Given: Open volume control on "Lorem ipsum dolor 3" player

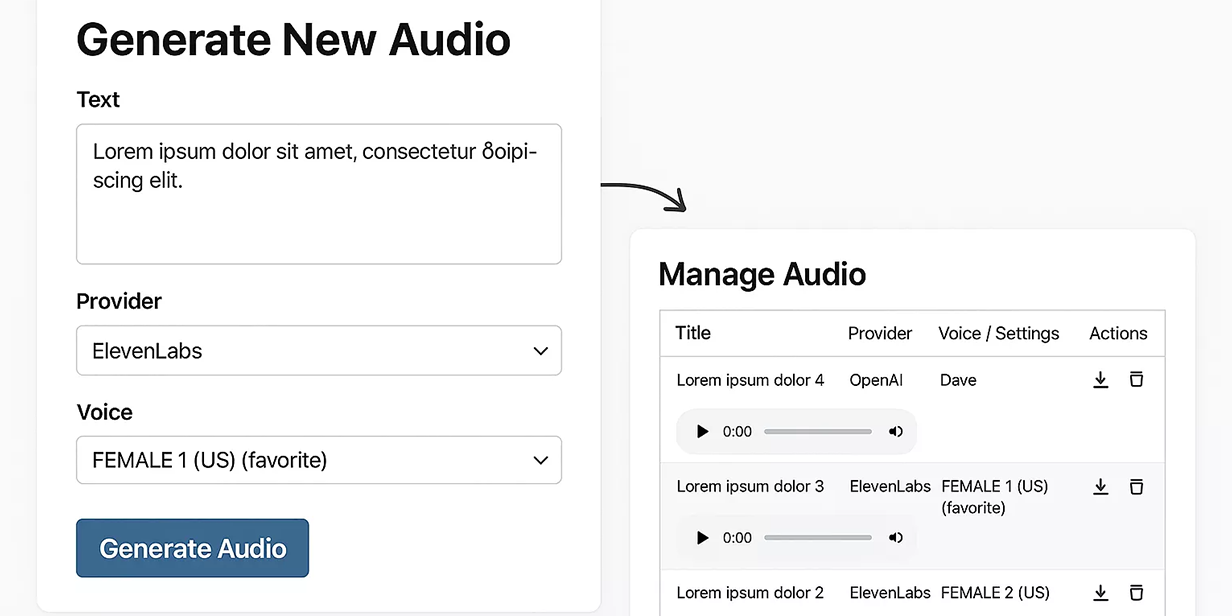Looking at the screenshot, I should (x=895, y=537).
